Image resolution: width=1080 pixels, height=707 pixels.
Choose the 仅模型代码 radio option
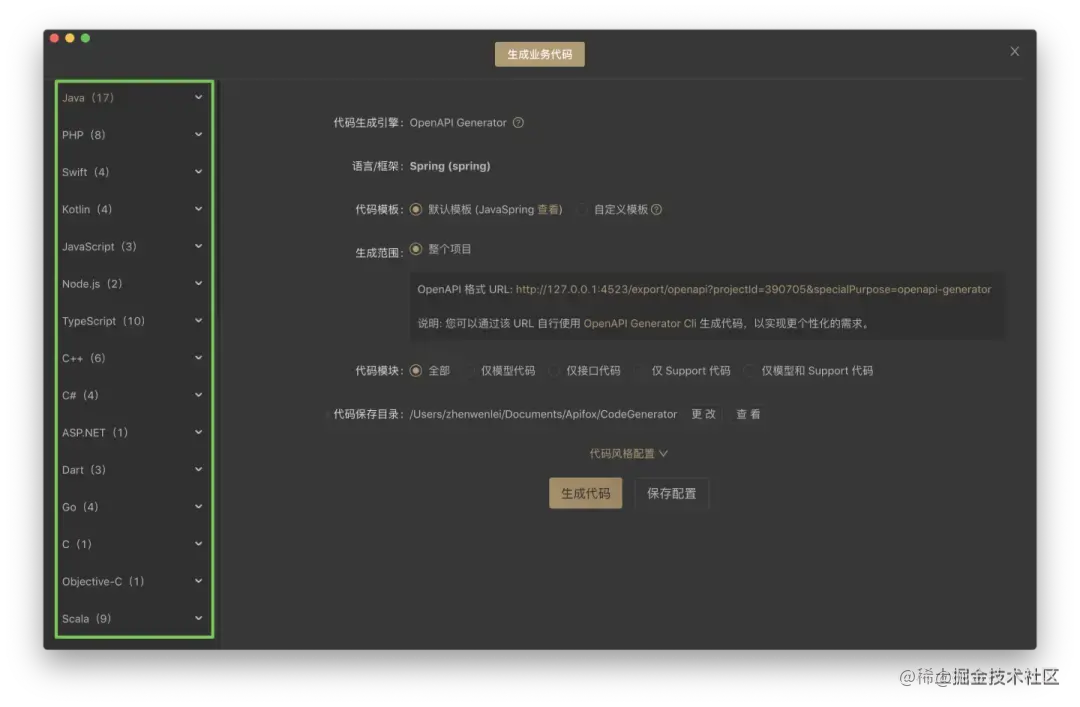tap(471, 371)
